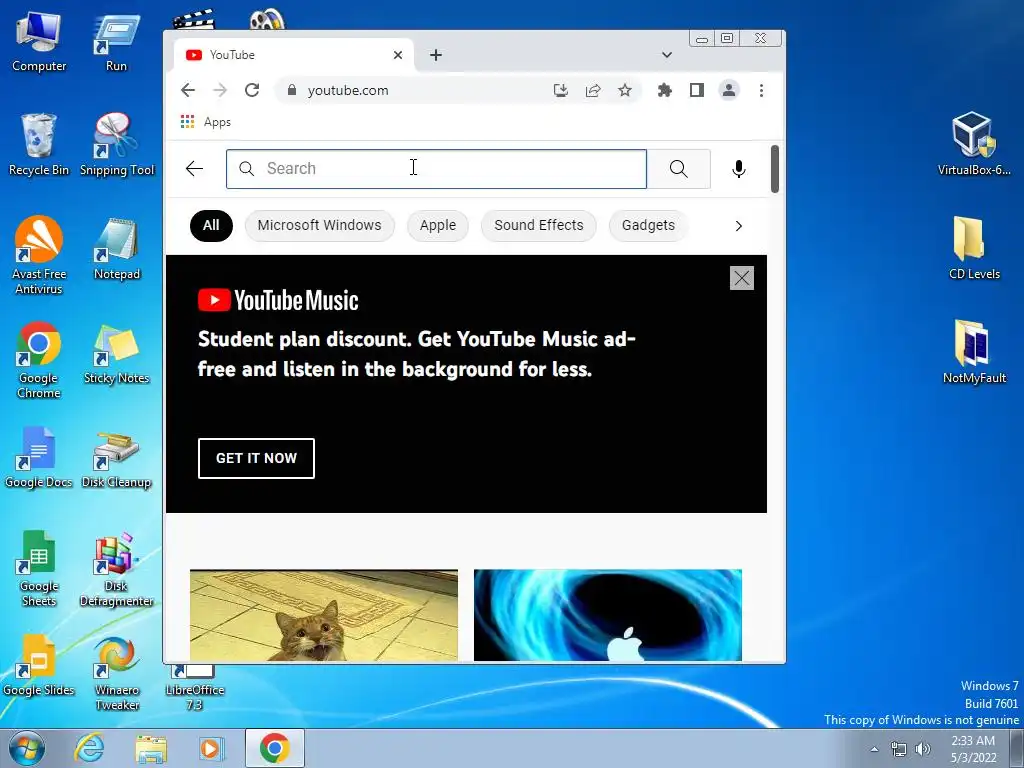
Task: Go back using Chrome's back arrow
Action: [x=188, y=90]
